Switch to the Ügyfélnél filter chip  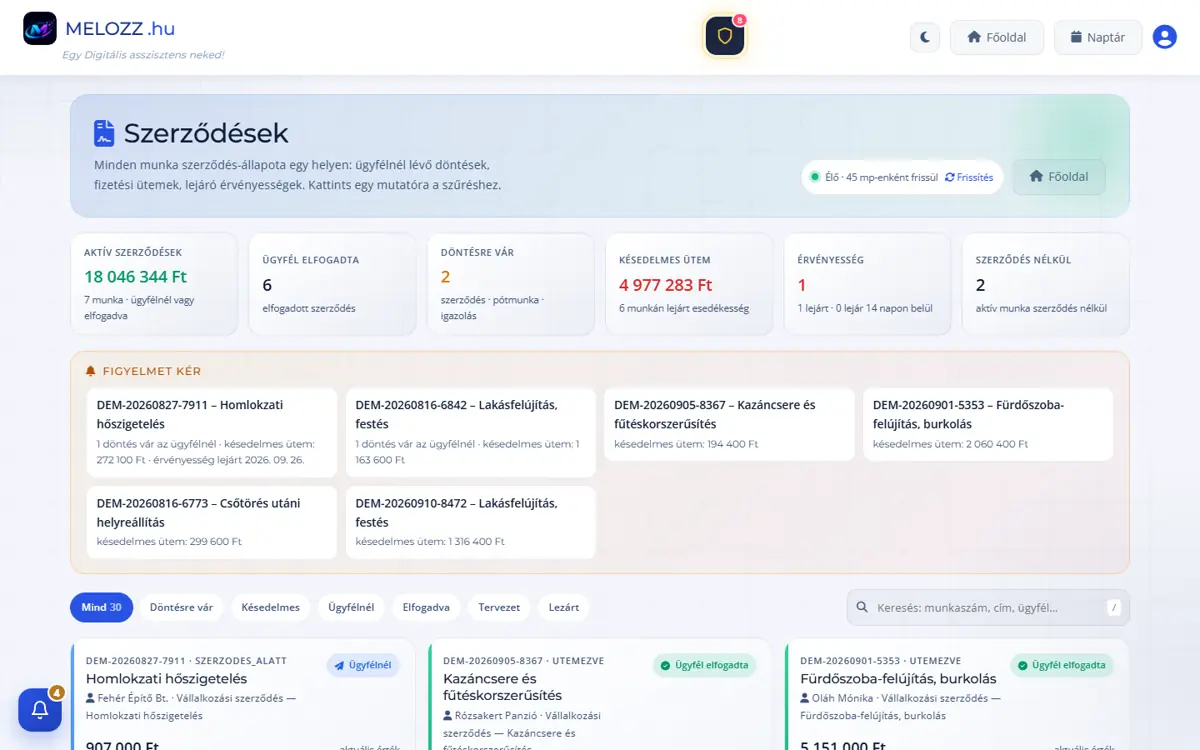352,607
